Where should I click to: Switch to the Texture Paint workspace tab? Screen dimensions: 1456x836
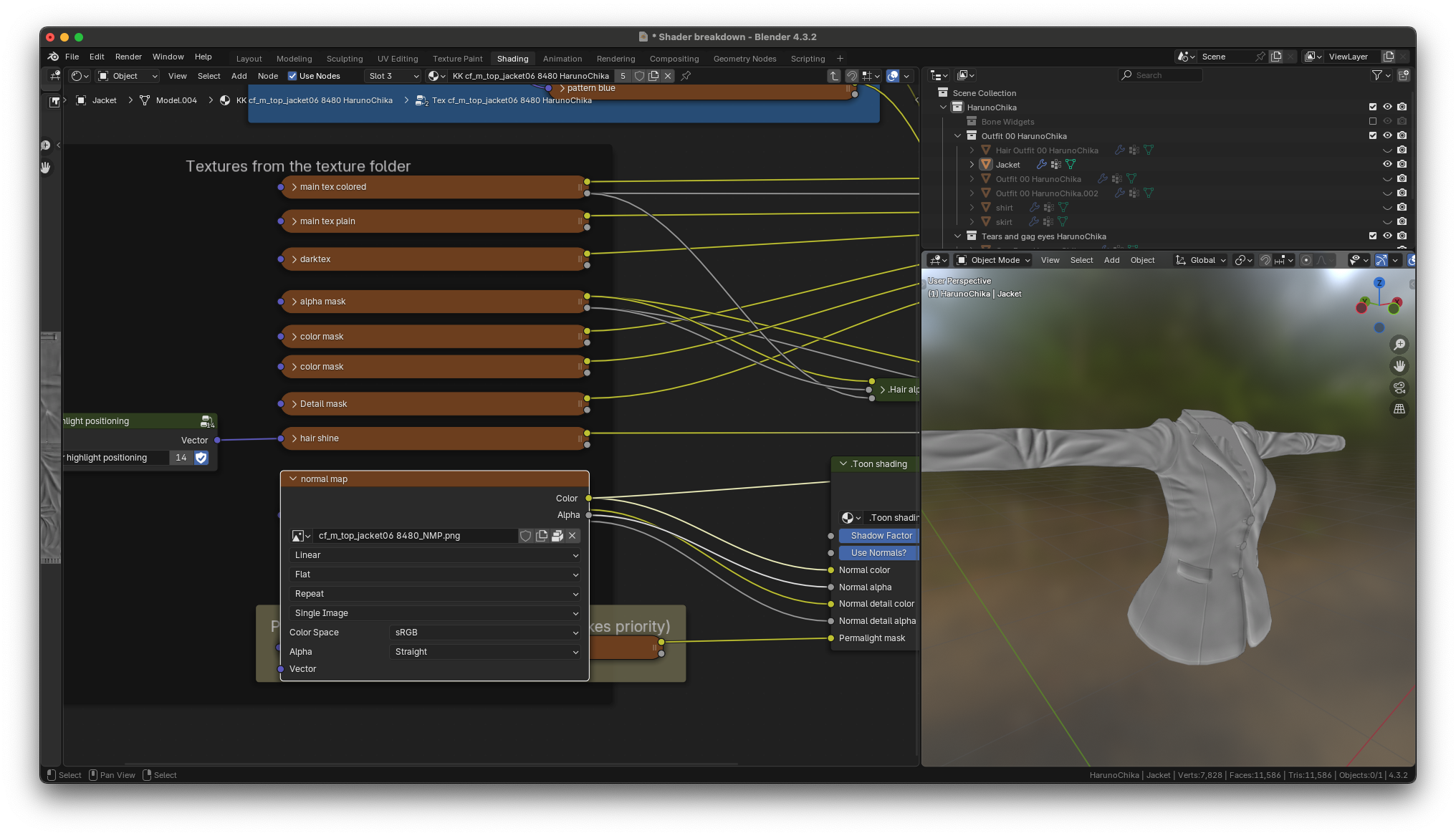click(x=457, y=59)
